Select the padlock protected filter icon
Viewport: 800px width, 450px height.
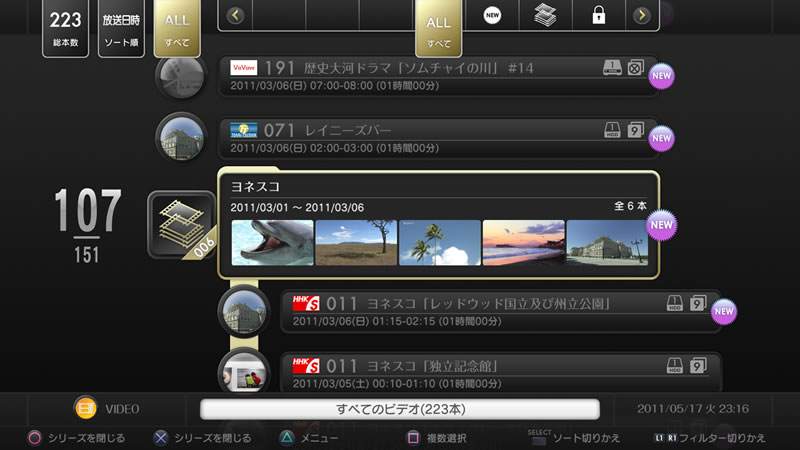[x=598, y=15]
